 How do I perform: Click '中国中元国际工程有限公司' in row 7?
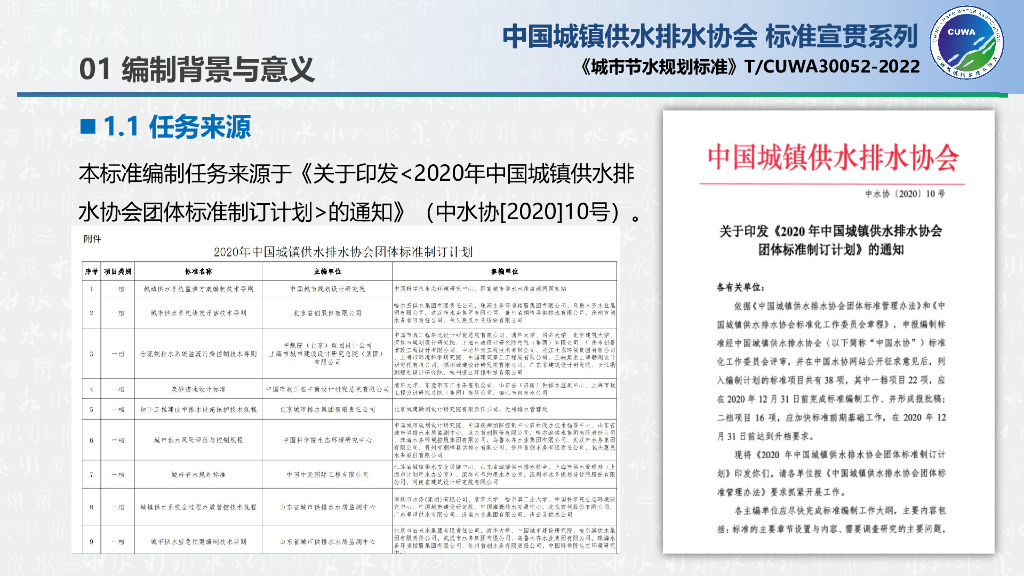tap(327, 475)
